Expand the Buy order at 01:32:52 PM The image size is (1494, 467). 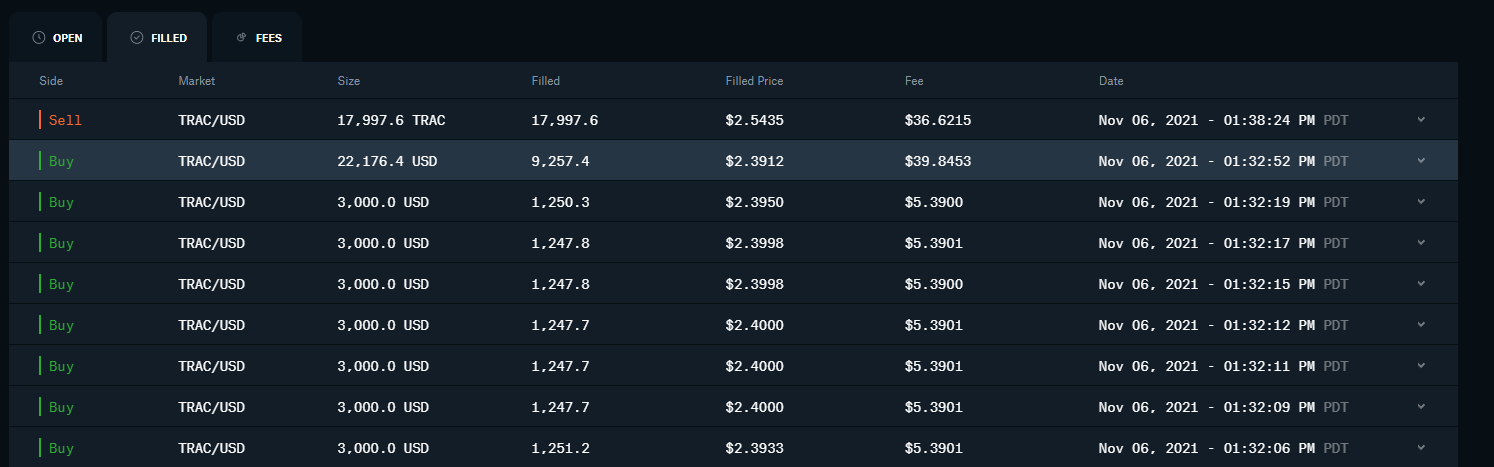(1421, 161)
